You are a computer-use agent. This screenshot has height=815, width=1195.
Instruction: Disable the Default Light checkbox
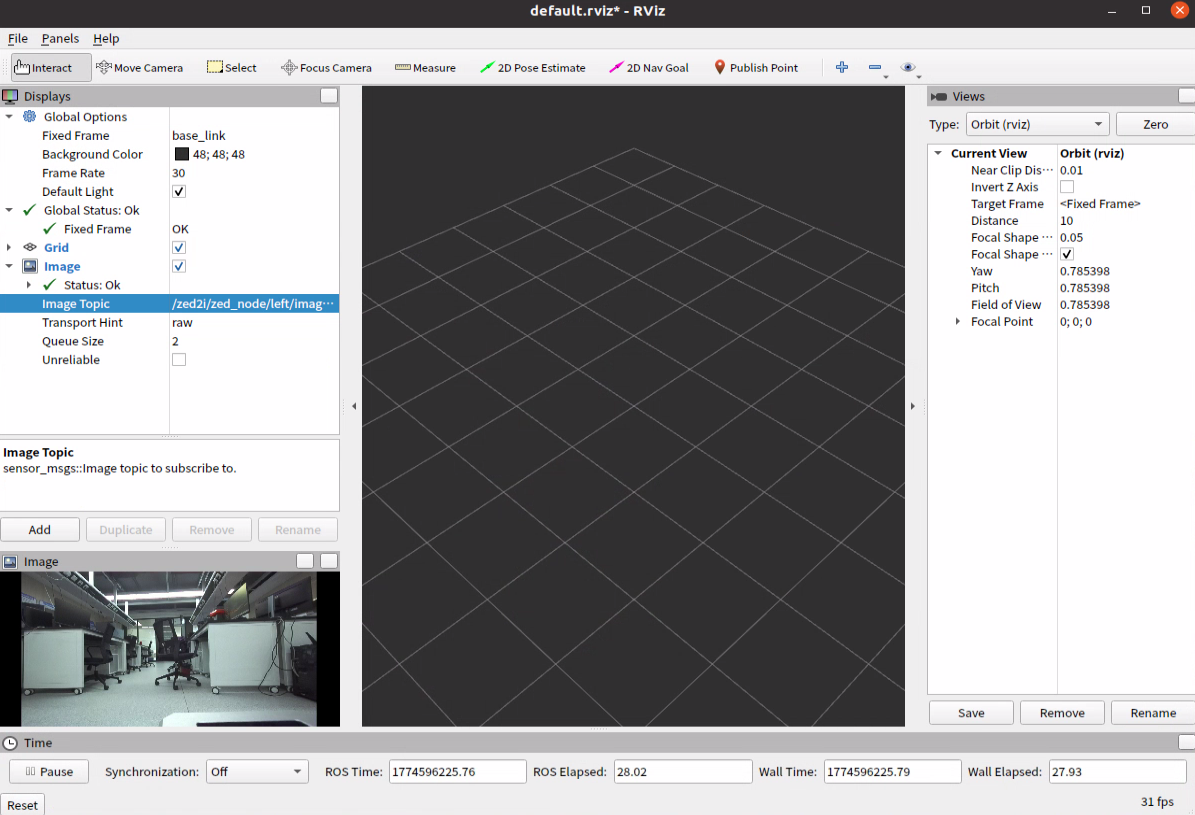pyautogui.click(x=179, y=191)
